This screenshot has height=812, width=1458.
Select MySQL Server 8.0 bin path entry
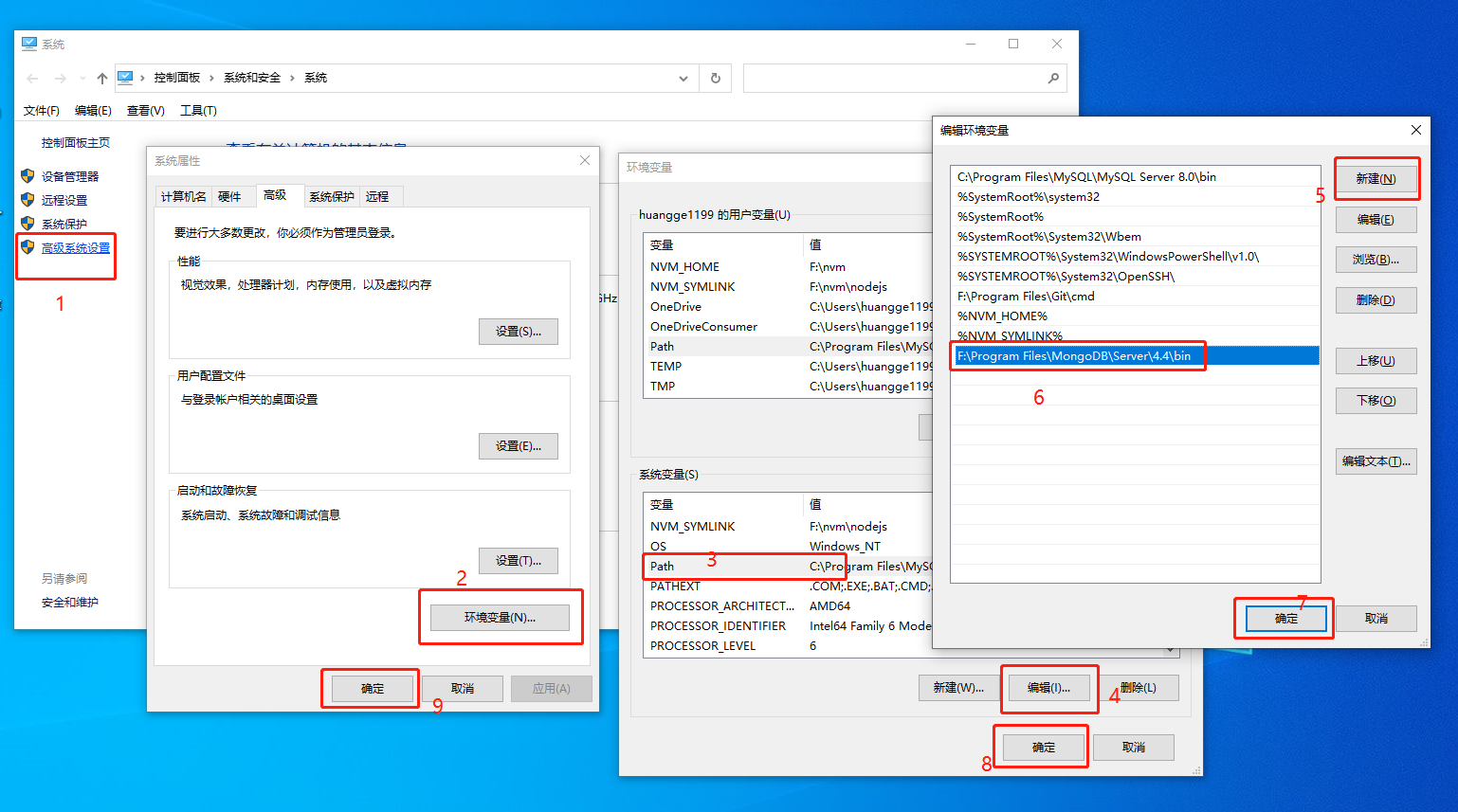pyautogui.click(x=1135, y=177)
